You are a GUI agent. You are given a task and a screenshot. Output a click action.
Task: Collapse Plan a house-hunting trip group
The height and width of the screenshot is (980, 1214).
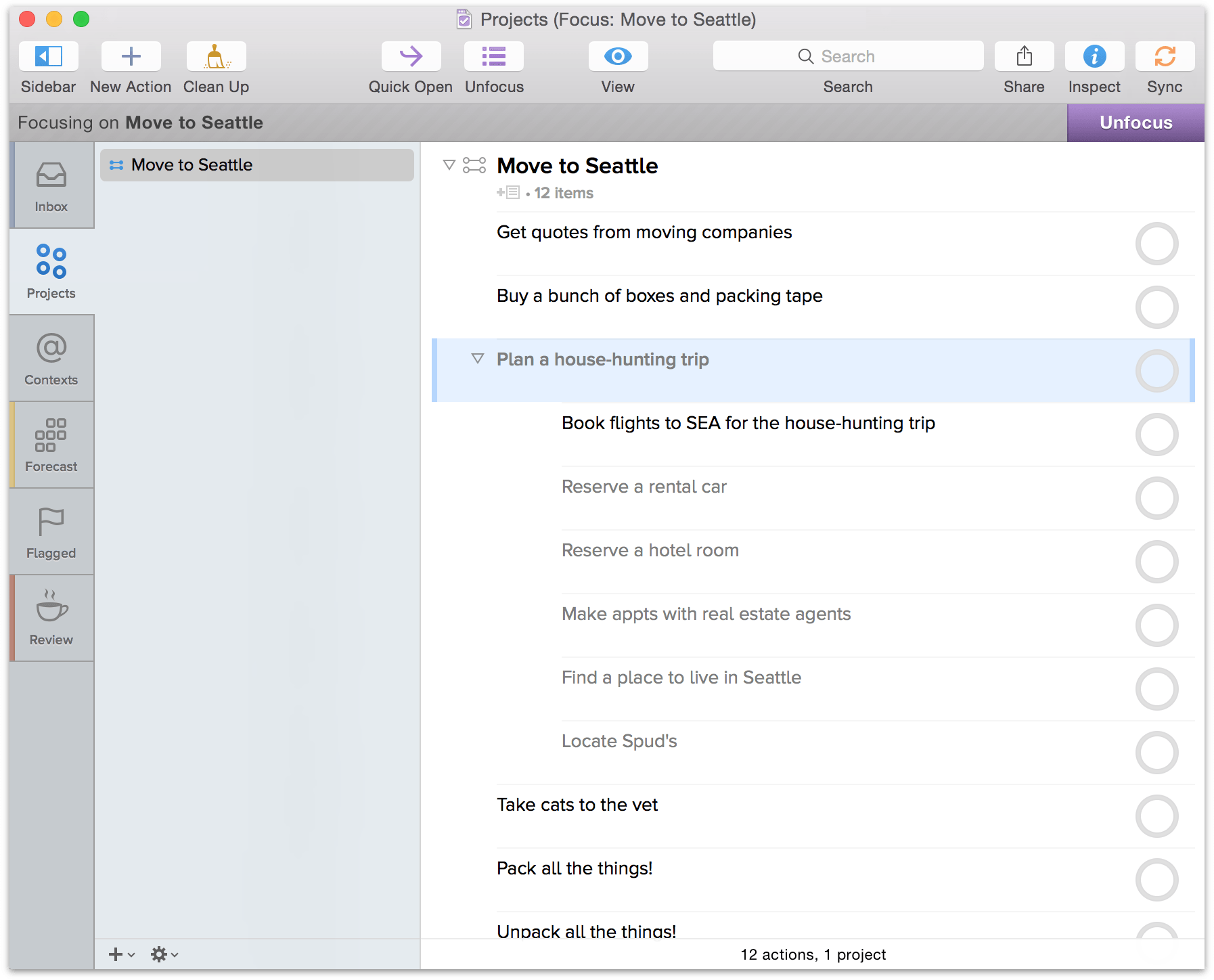pyautogui.click(x=478, y=358)
